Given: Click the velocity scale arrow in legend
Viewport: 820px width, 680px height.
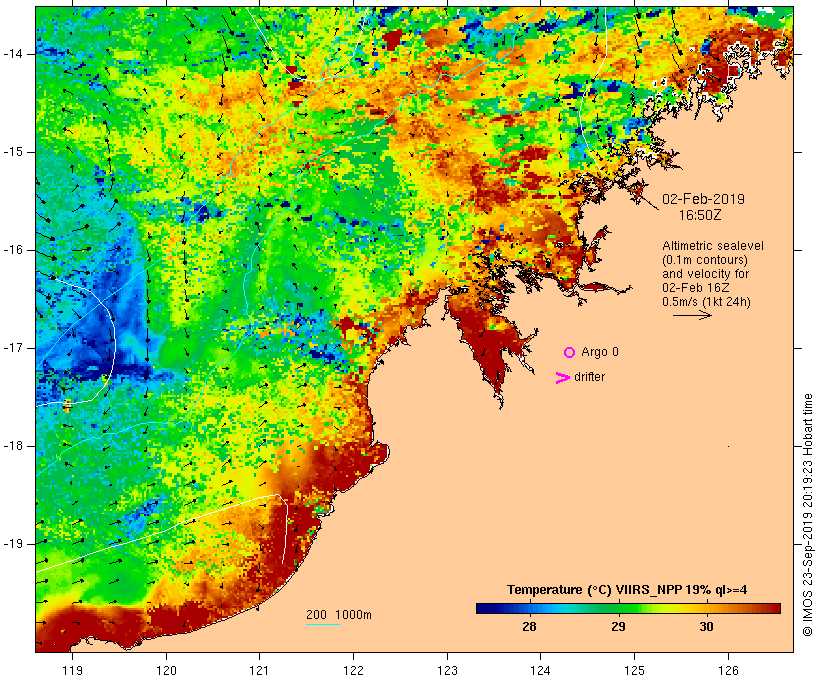Looking at the screenshot, I should click(692, 315).
